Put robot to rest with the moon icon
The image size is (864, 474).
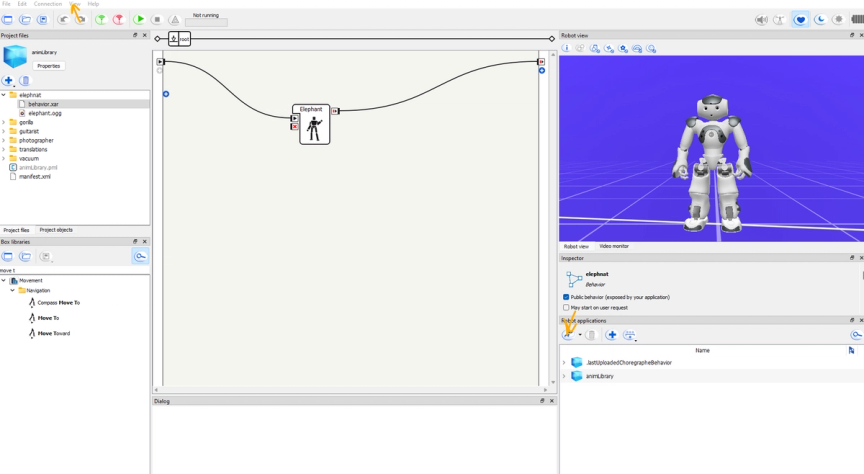pos(820,20)
